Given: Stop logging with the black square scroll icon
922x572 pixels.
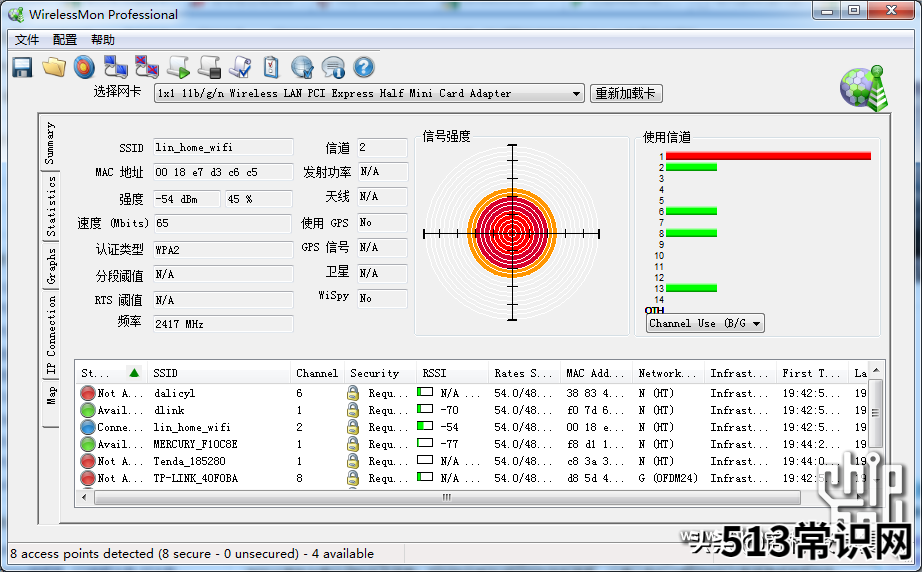Looking at the screenshot, I should [209, 67].
